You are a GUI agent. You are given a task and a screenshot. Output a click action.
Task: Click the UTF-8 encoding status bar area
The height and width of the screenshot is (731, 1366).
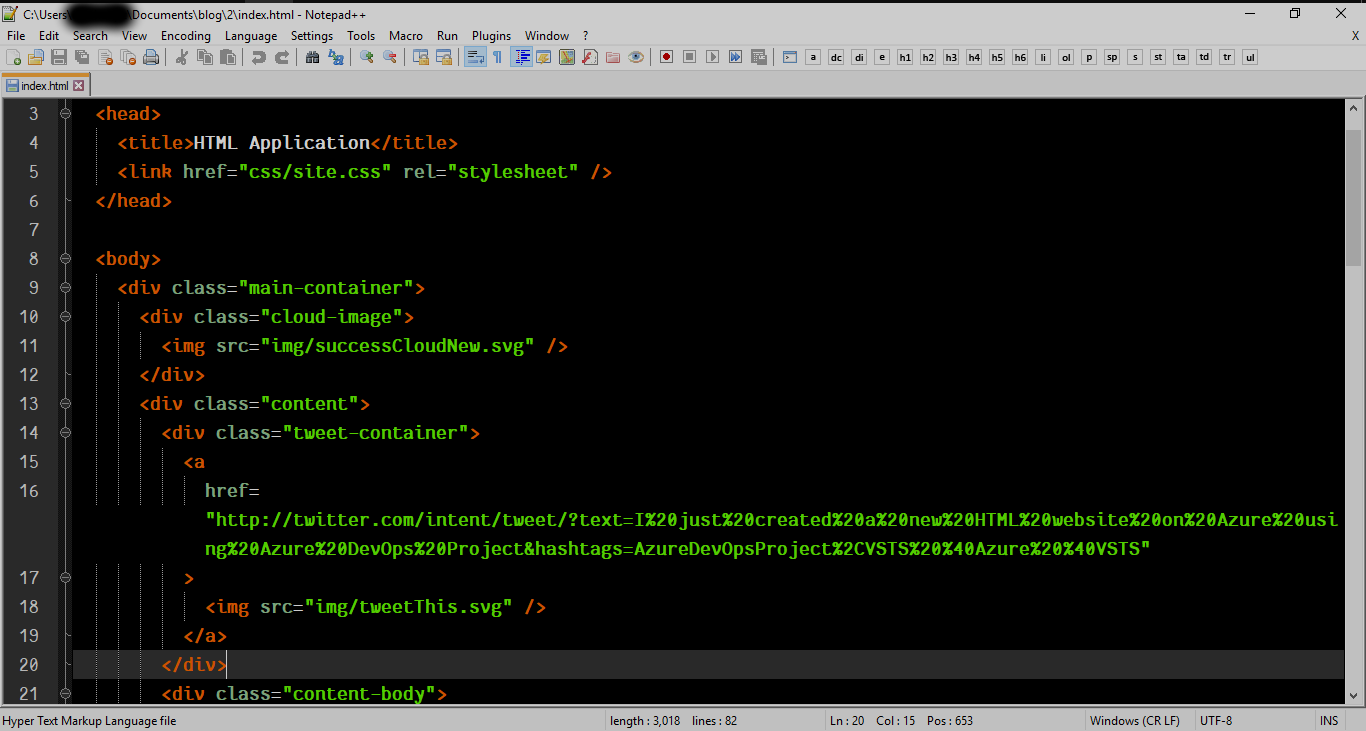[x=1216, y=720]
